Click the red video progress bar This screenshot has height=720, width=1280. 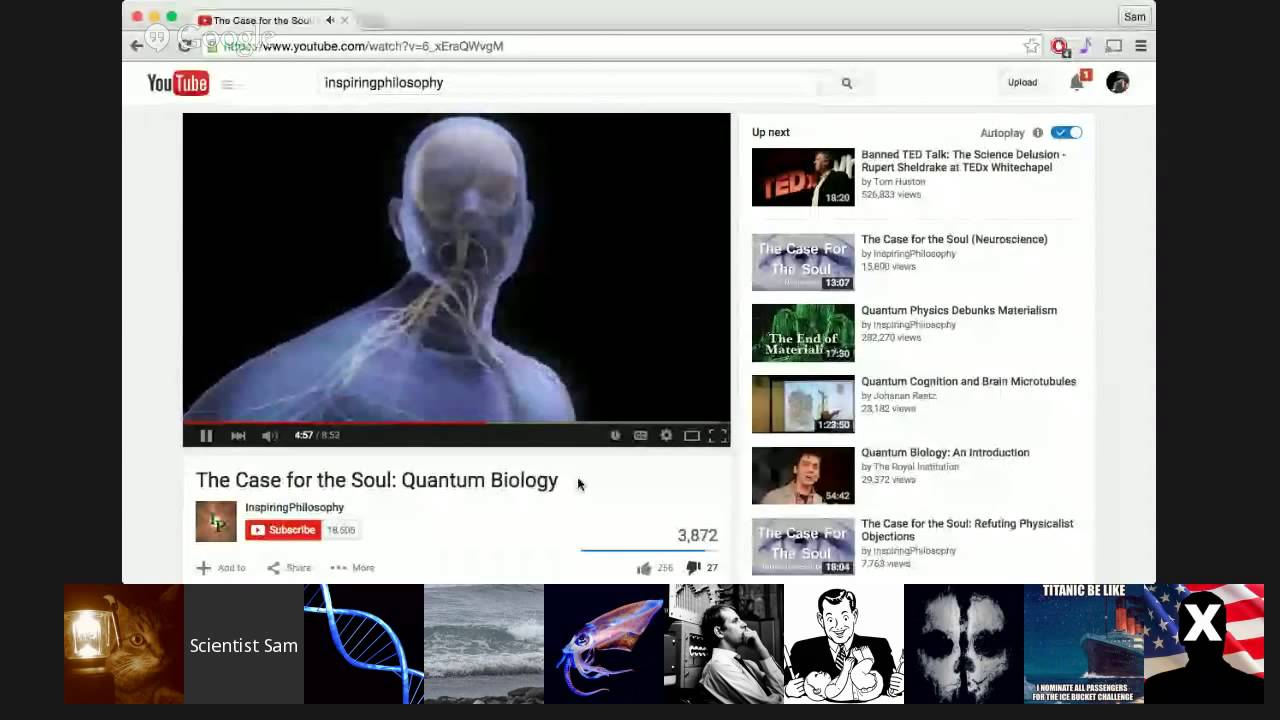(x=456, y=422)
